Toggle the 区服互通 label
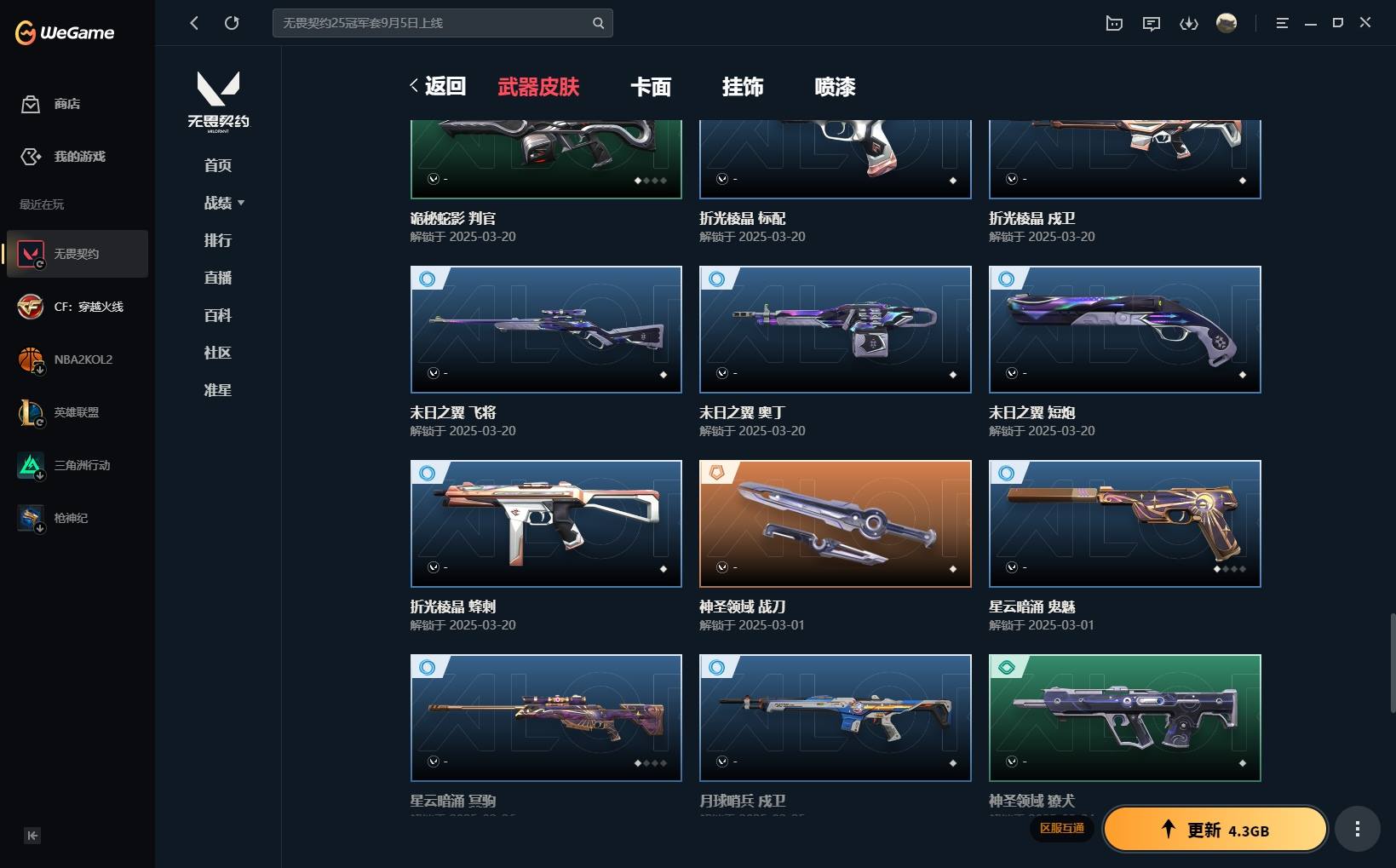Image resolution: width=1396 pixels, height=868 pixels. (x=1062, y=828)
